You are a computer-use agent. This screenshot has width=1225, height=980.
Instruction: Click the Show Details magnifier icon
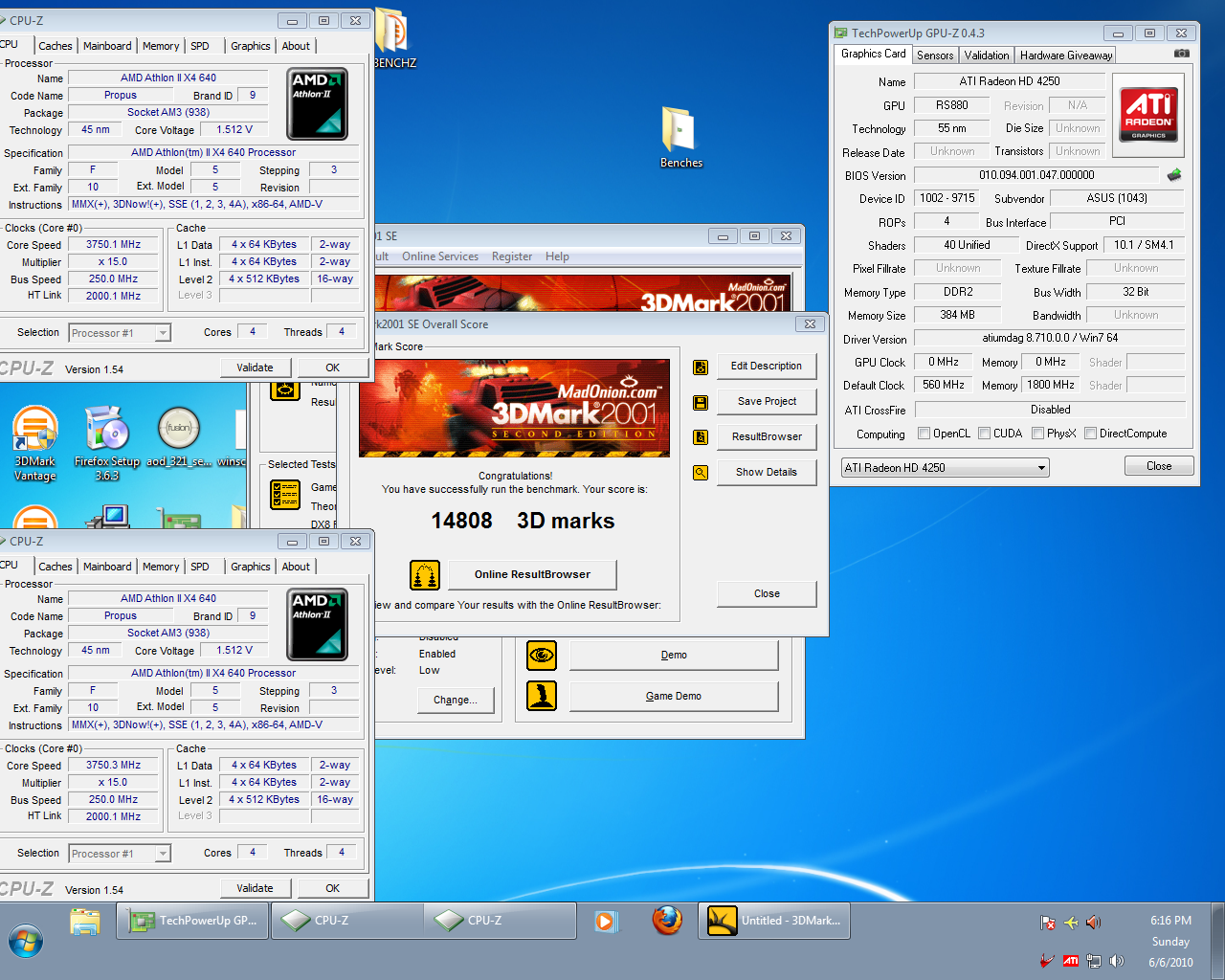pyautogui.click(x=701, y=473)
